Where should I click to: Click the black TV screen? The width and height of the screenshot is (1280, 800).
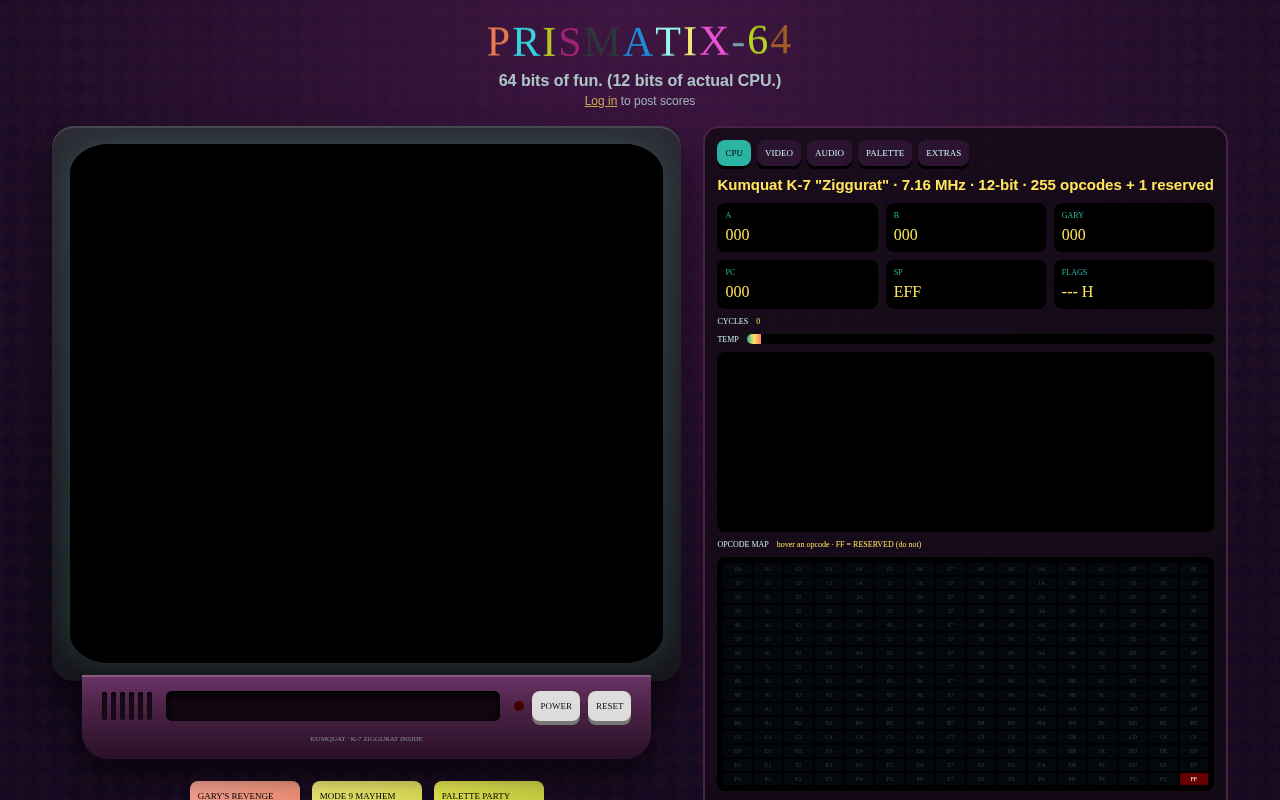coord(366,403)
